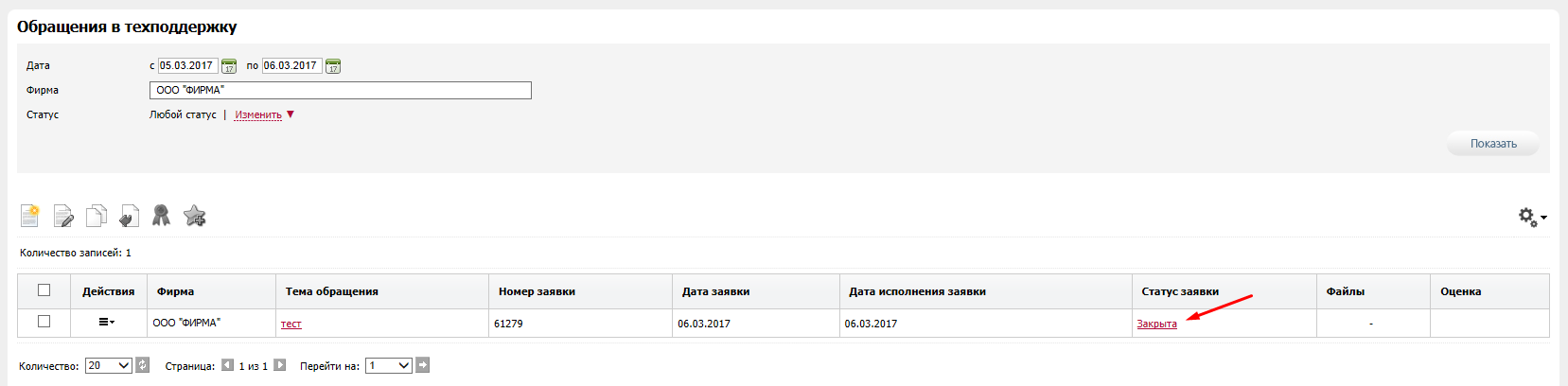Click the copy request icon
Image resolution: width=1568 pixels, height=386 pixels.
point(96,217)
